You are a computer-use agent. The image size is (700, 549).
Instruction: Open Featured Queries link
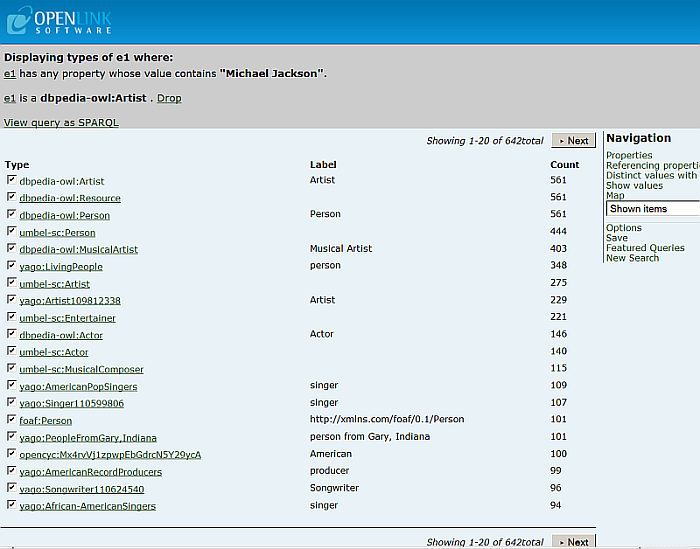(645, 248)
